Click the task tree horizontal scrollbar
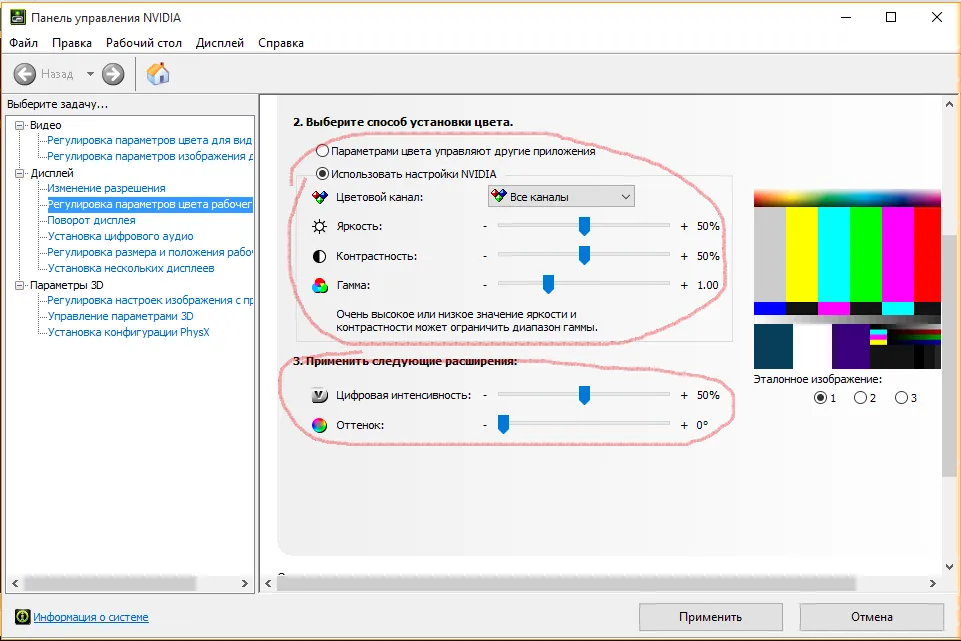 [110, 583]
